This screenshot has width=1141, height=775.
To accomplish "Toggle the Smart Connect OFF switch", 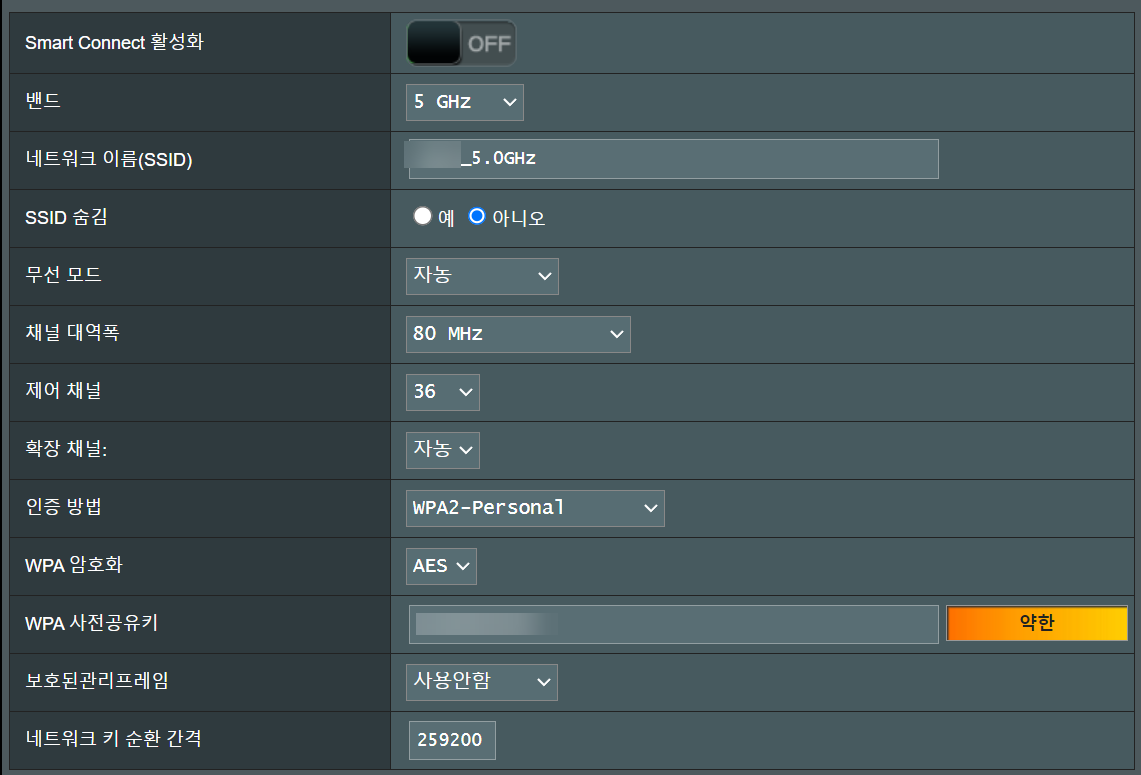I will pos(461,43).
